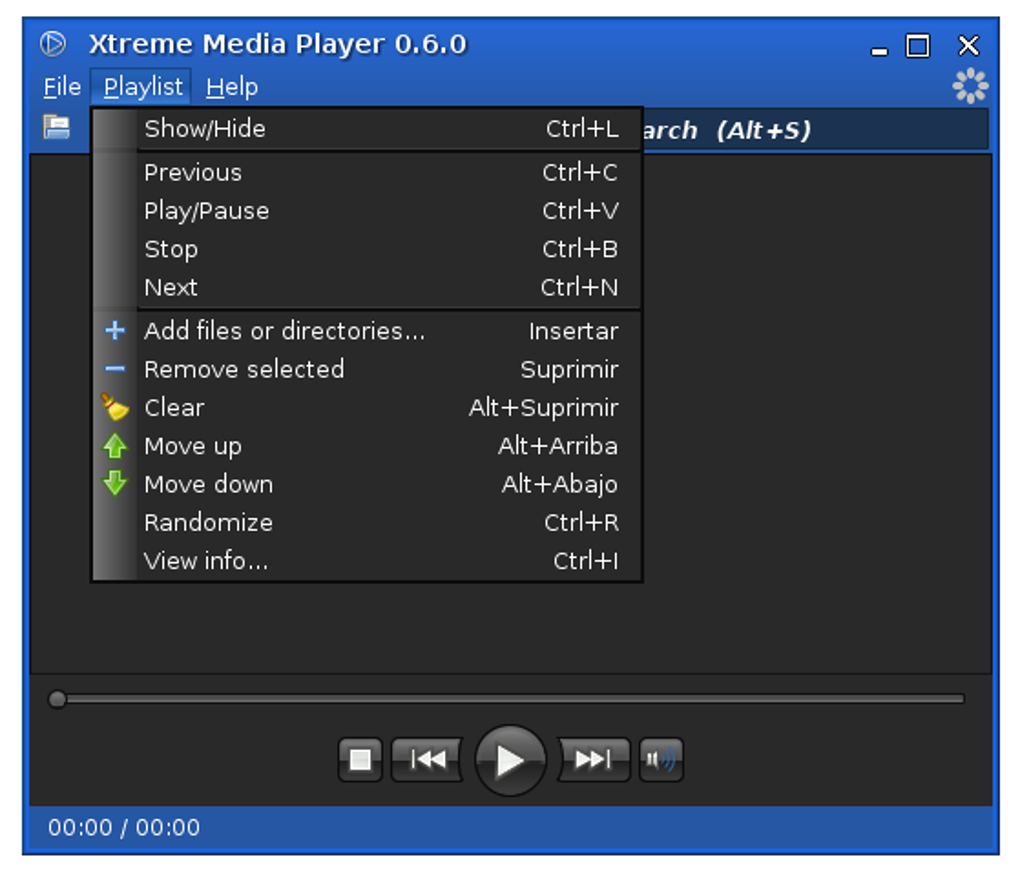The width and height of the screenshot is (1020, 881).
Task: Click the seek slider handle
Action: coord(57,699)
